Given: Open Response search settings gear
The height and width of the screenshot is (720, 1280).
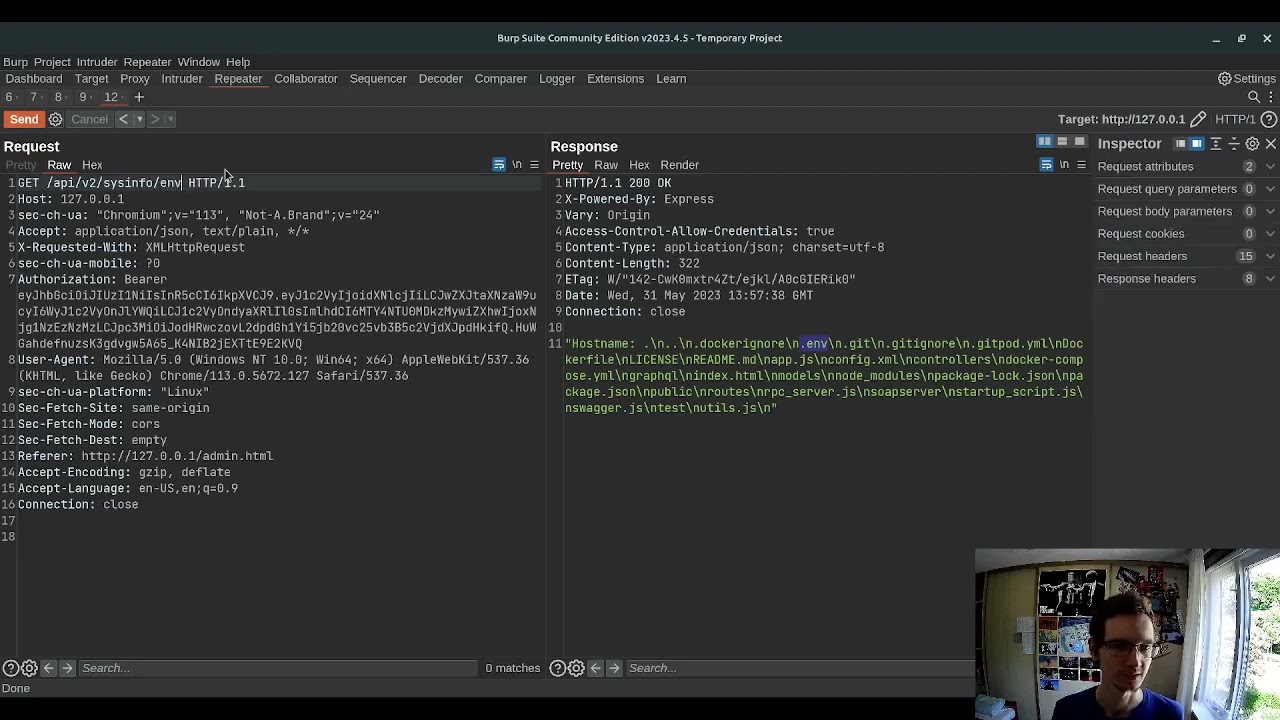Looking at the screenshot, I should click(x=576, y=668).
